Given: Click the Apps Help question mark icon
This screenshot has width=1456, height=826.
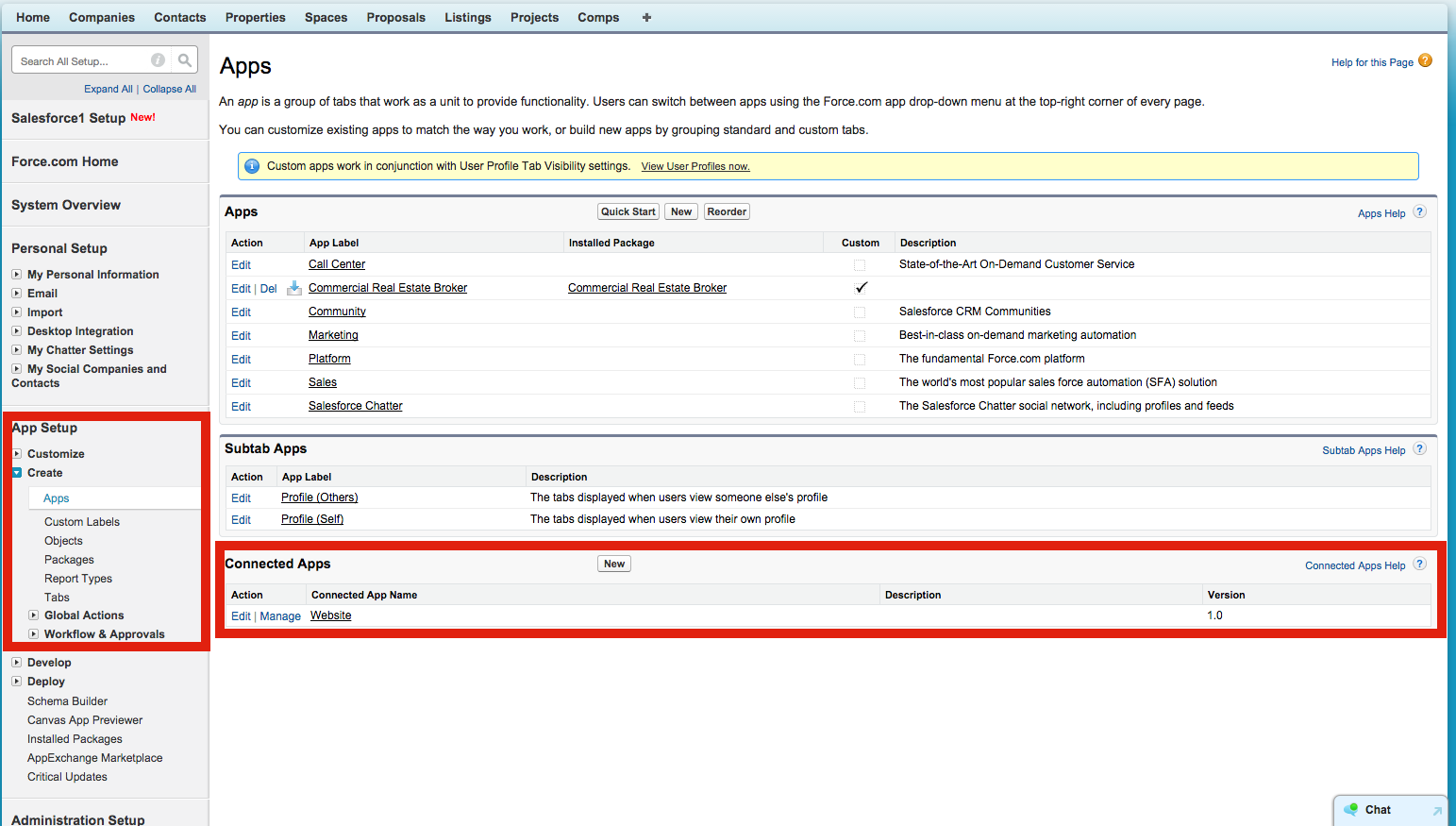Looking at the screenshot, I should coord(1420,211).
